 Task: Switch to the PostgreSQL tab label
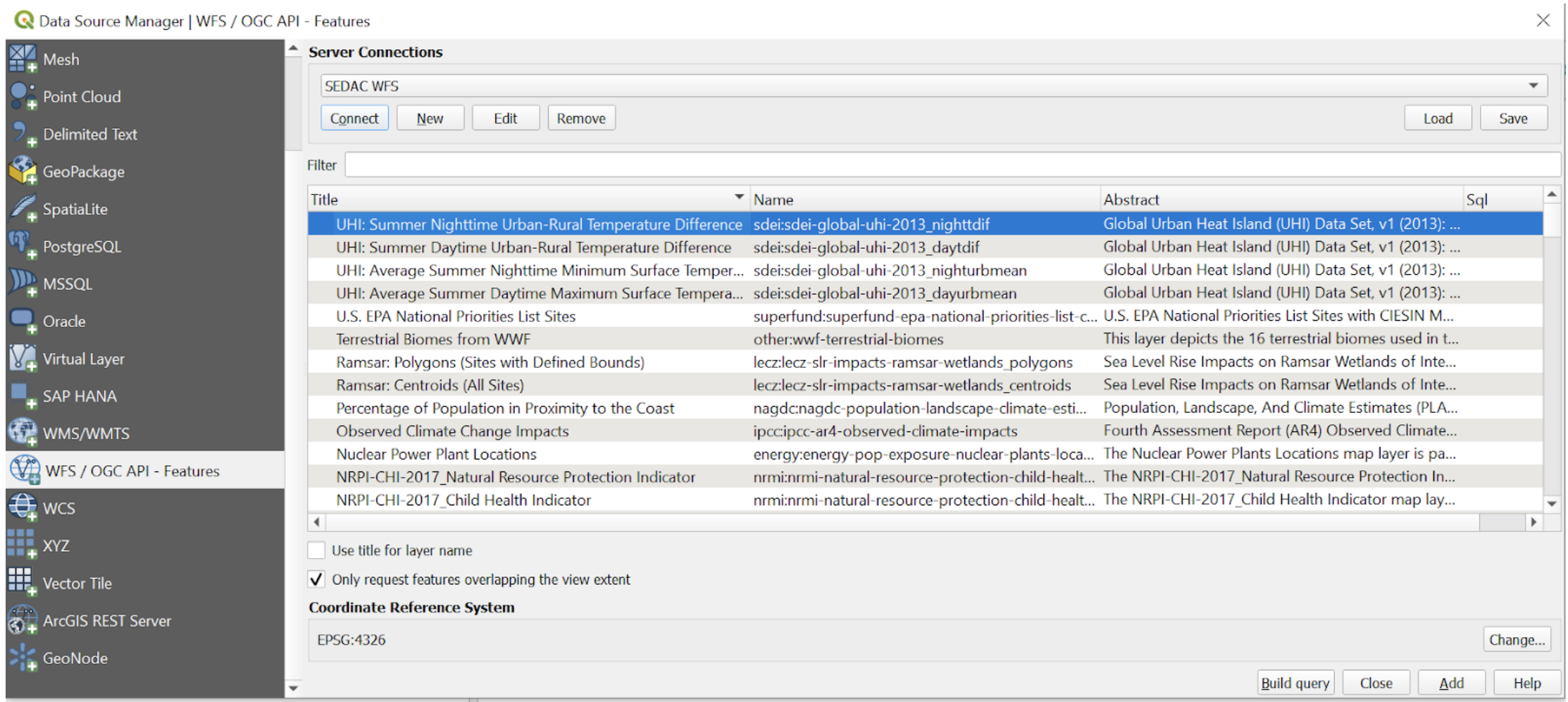(x=82, y=247)
